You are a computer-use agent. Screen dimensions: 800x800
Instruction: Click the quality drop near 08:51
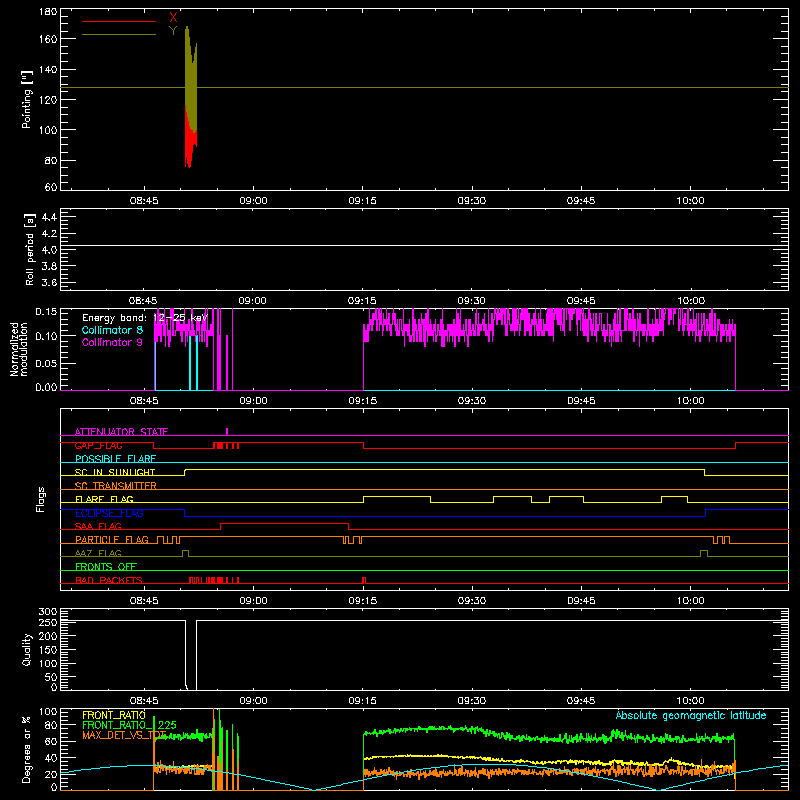pyautogui.click(x=191, y=655)
